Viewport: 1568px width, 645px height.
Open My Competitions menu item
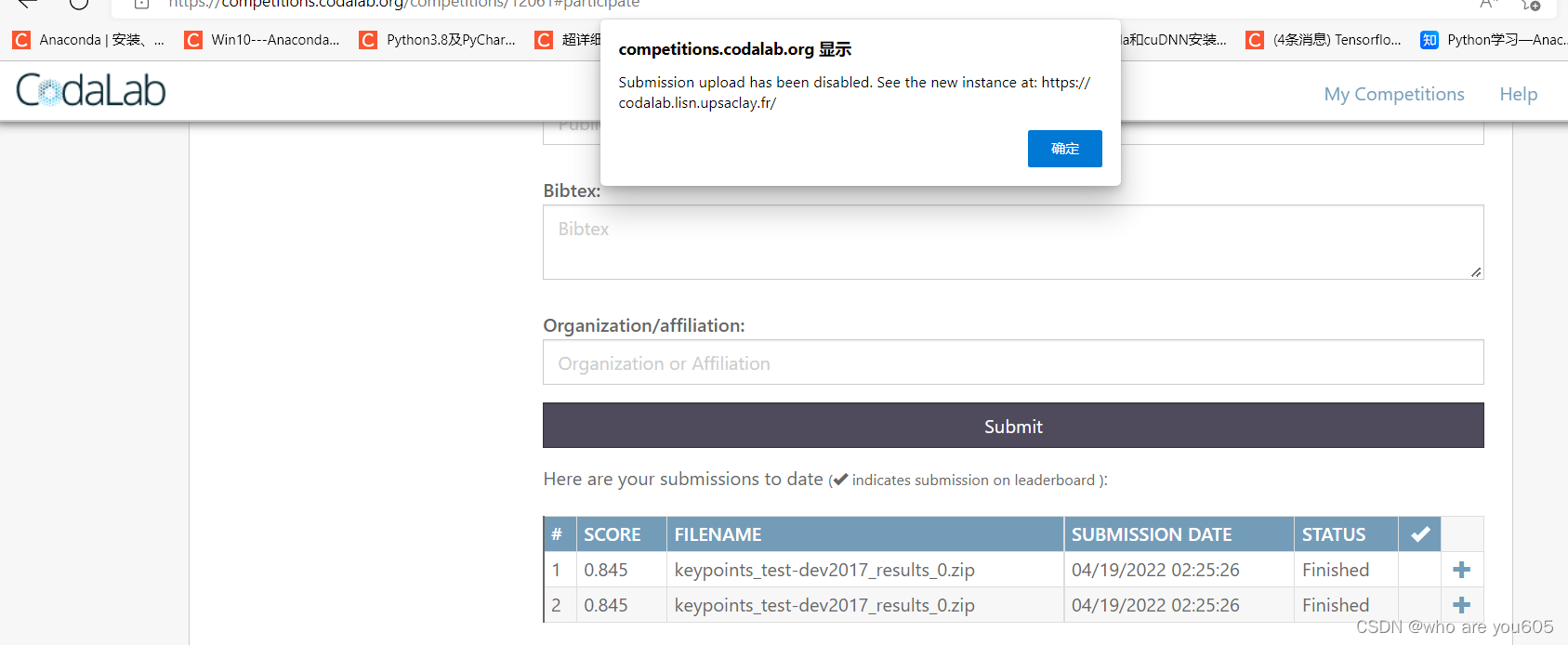(x=1393, y=94)
